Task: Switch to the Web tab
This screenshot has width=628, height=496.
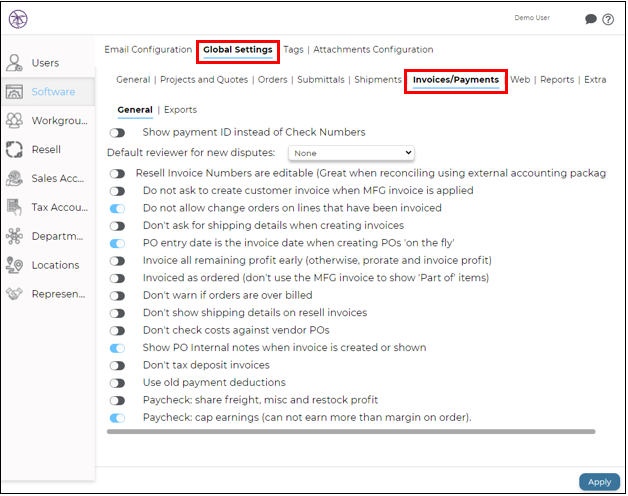Action: click(x=520, y=80)
